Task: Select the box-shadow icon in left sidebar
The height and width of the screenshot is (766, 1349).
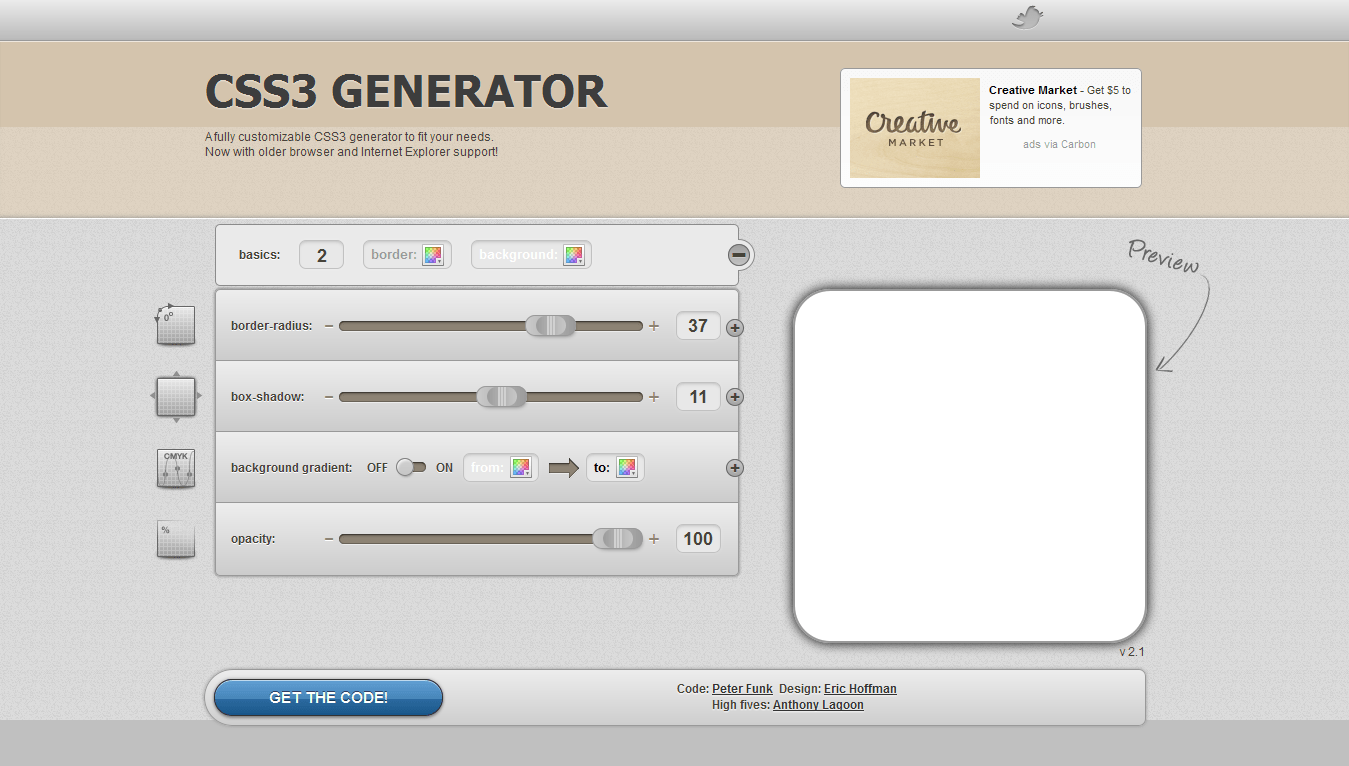Action: click(175, 397)
